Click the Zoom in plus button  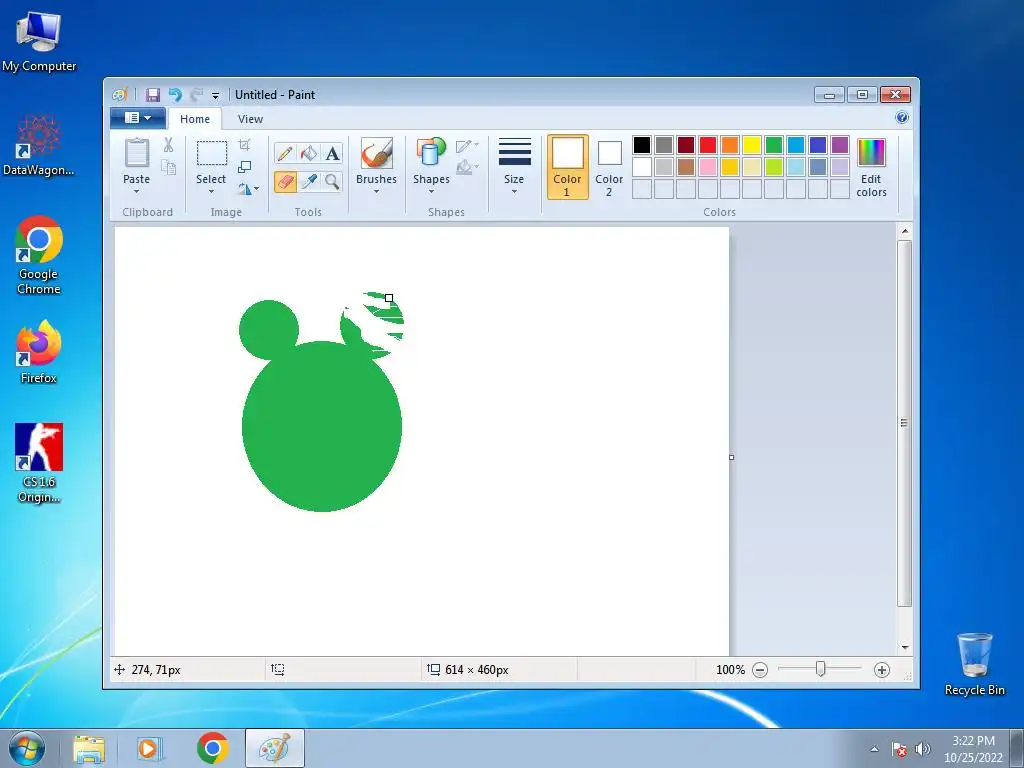(x=882, y=669)
